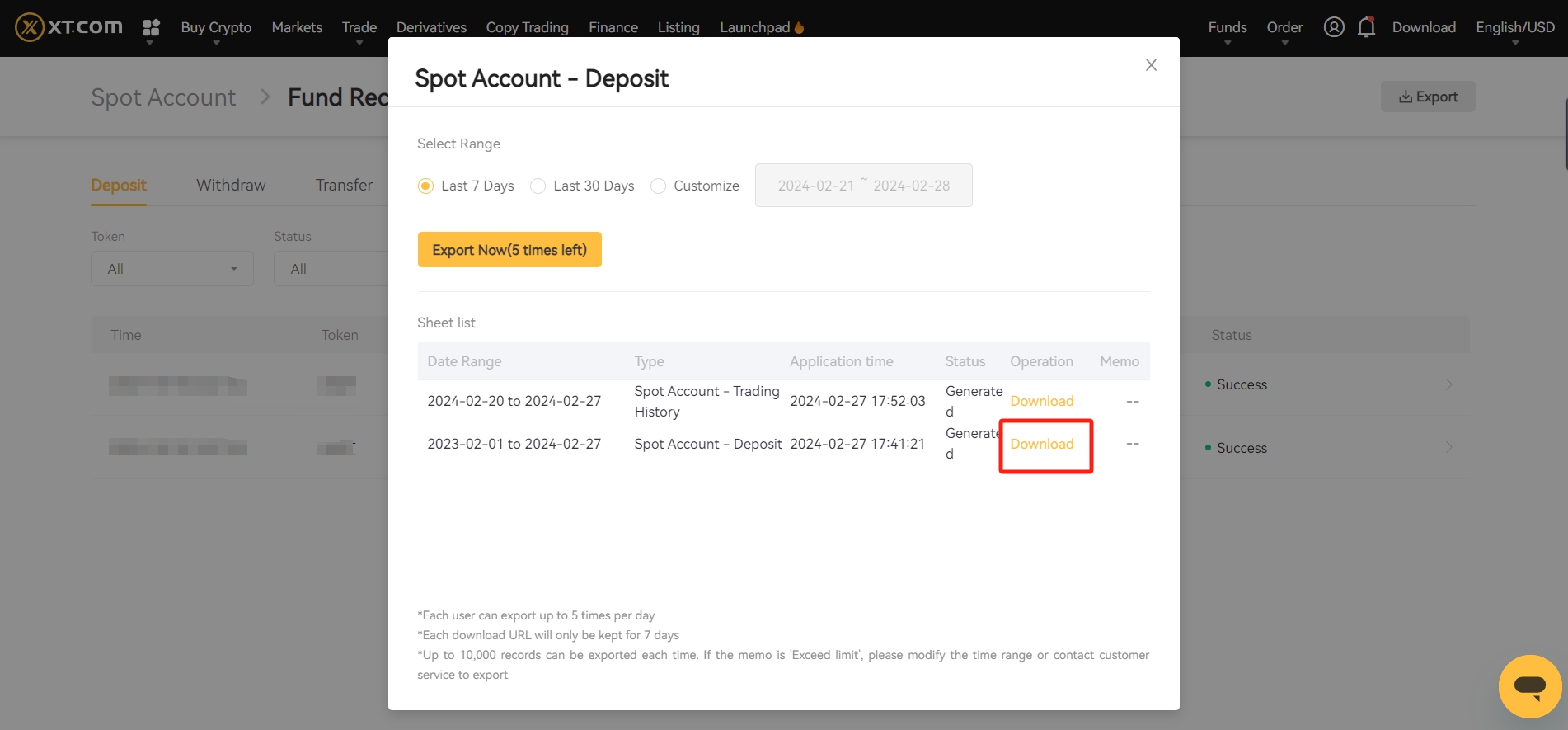
Task: Click Export Now button
Action: pos(509,250)
